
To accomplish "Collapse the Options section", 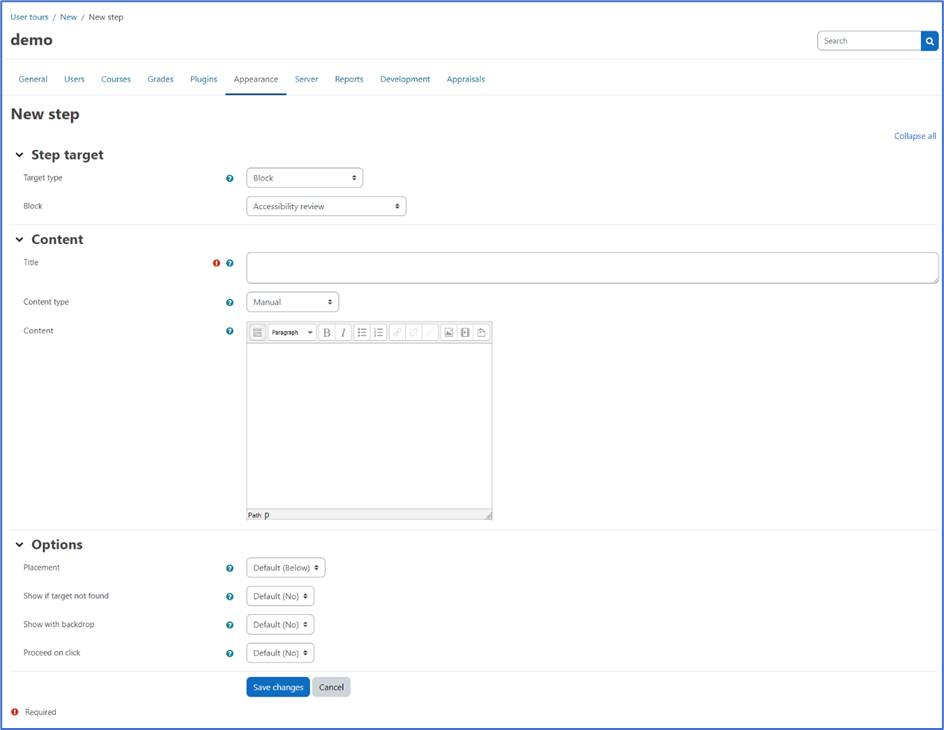I will click(x=19, y=545).
